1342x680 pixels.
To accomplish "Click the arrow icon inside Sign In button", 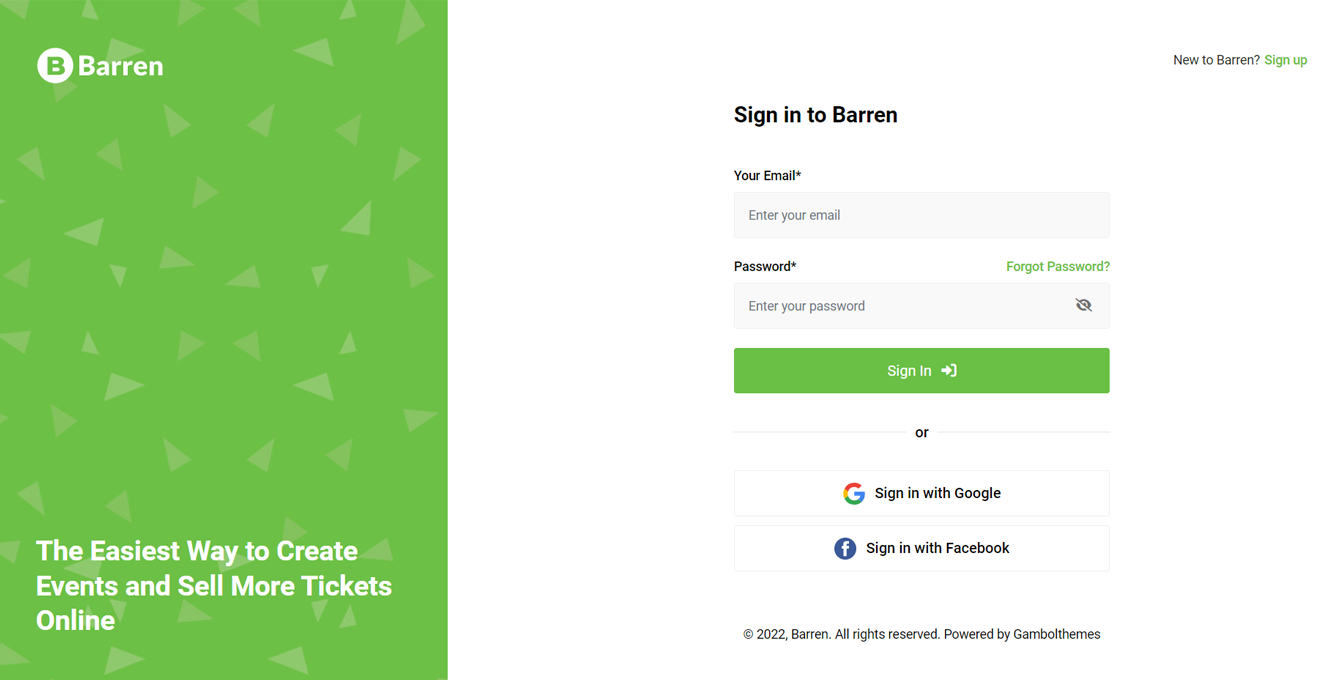I will (949, 371).
